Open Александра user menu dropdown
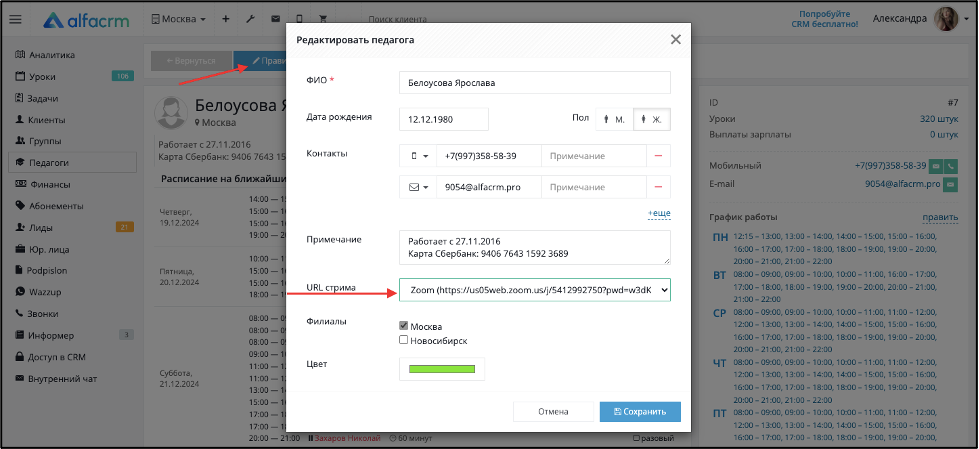 tap(921, 19)
